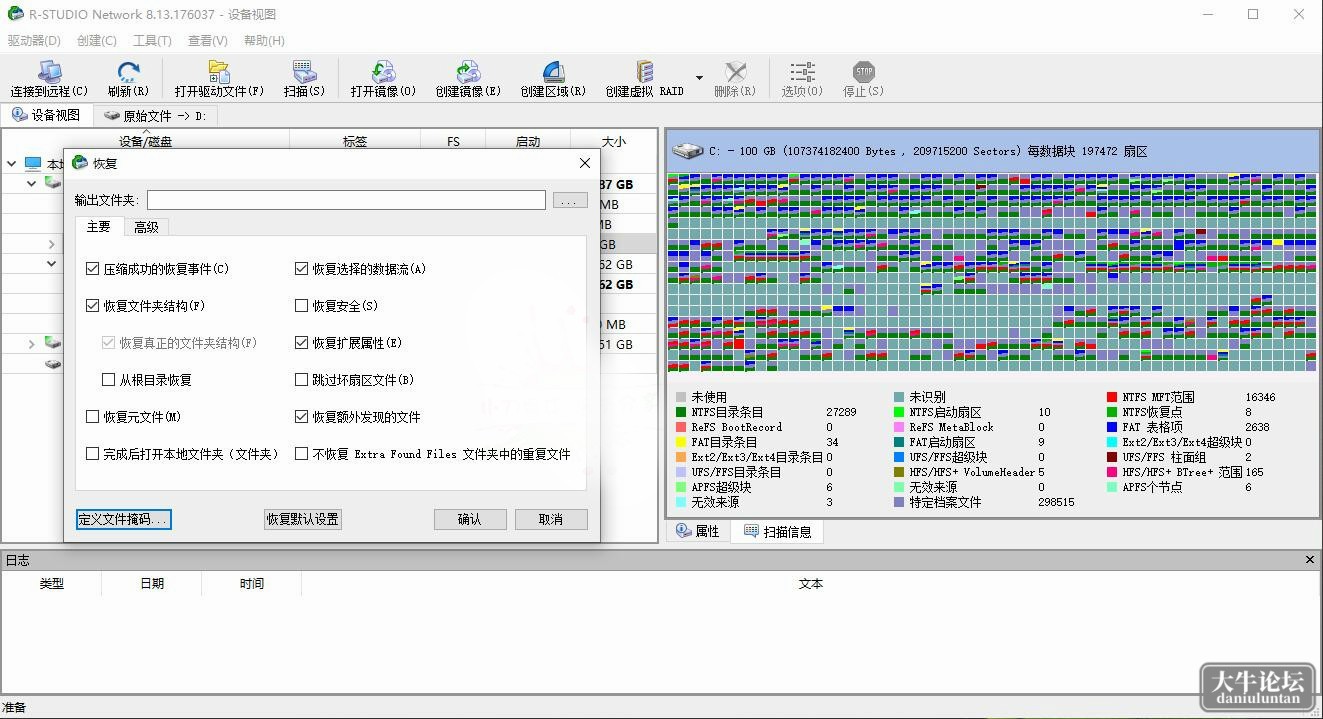Click the 恢复默认设置 button

303,520
